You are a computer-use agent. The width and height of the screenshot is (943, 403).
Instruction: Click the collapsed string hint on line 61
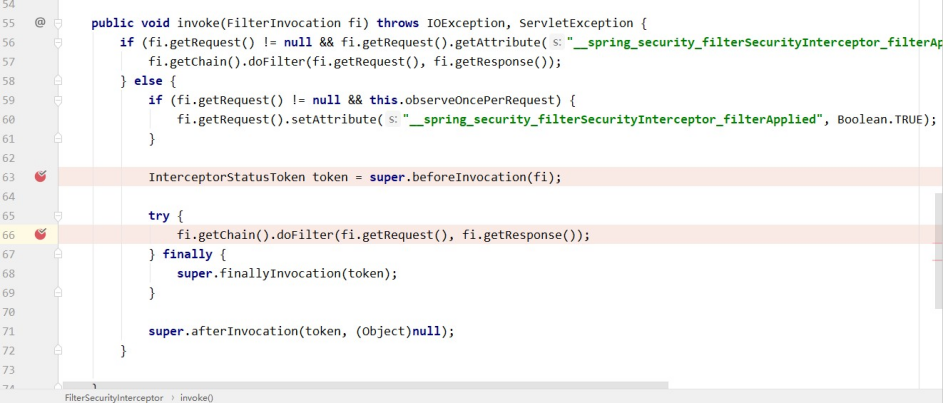tap(394, 120)
